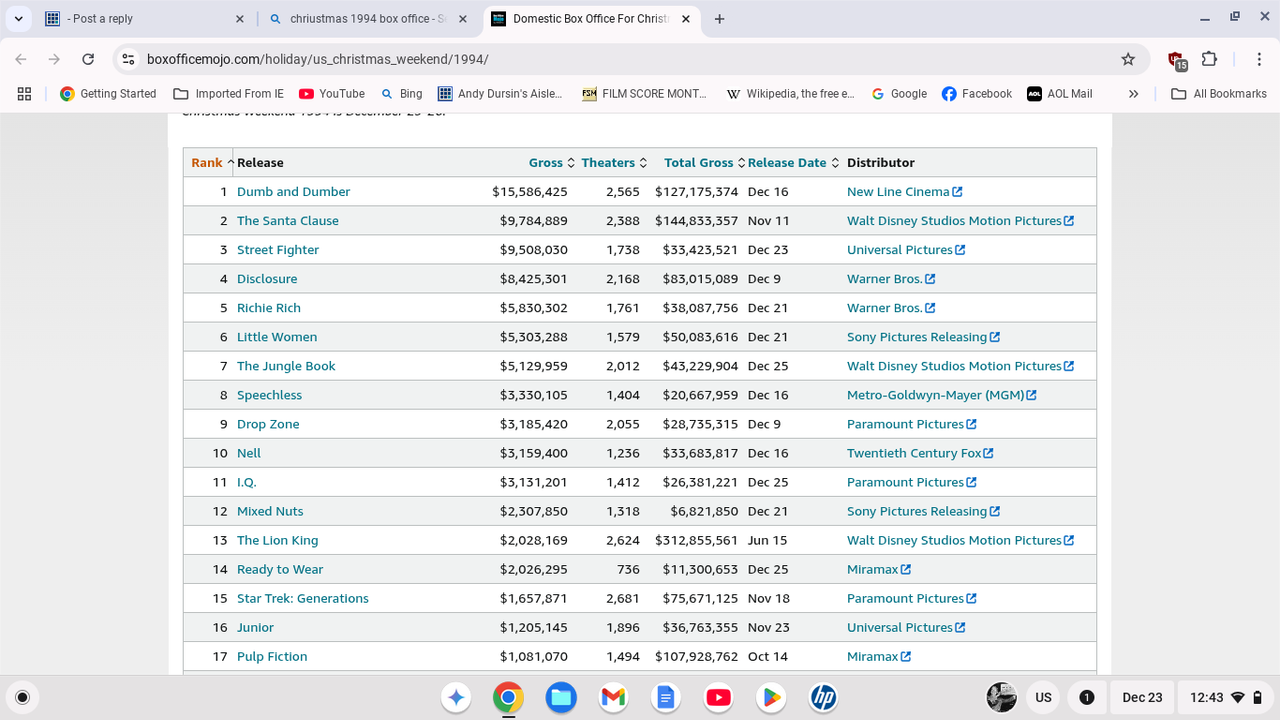Open The Lion King release link
The height and width of the screenshot is (720, 1280).
277,540
